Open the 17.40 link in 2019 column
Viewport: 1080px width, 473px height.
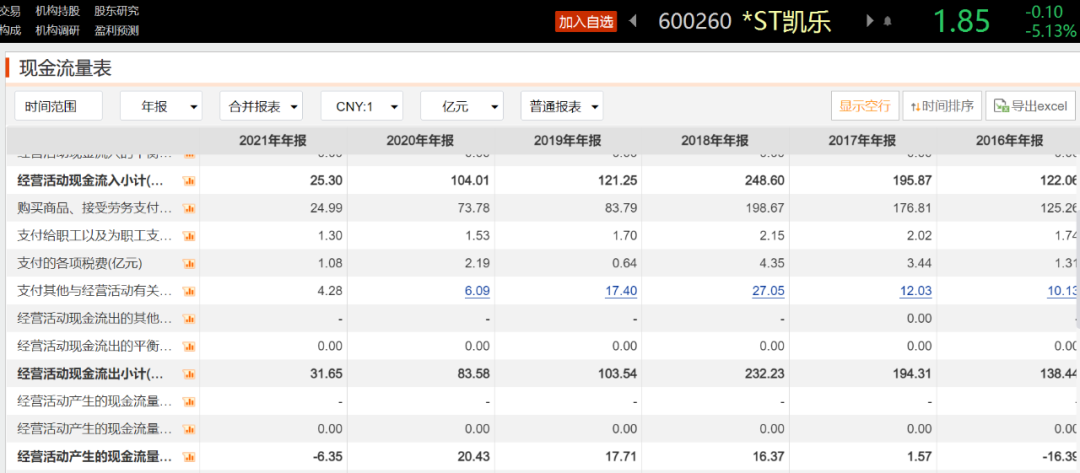(620, 291)
